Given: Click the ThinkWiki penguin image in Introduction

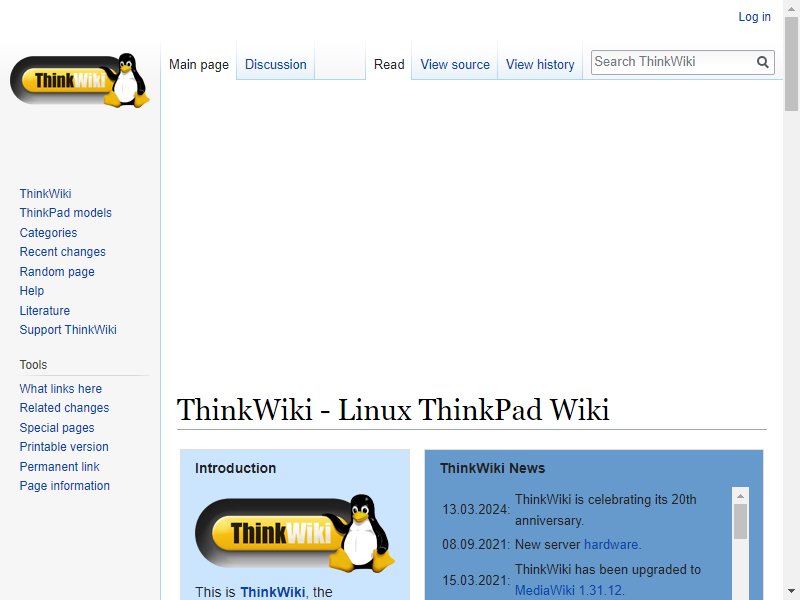Looking at the screenshot, I should point(295,533).
